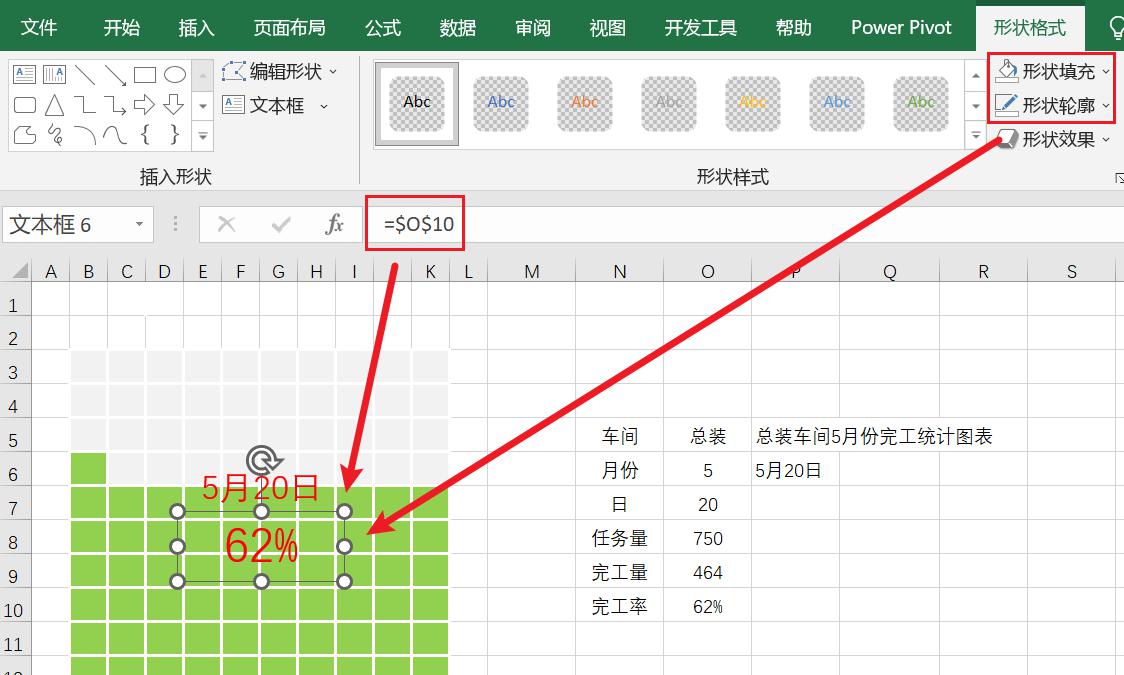Image resolution: width=1124 pixels, height=675 pixels.
Task: Select row 8 header
Action: (x=14, y=542)
